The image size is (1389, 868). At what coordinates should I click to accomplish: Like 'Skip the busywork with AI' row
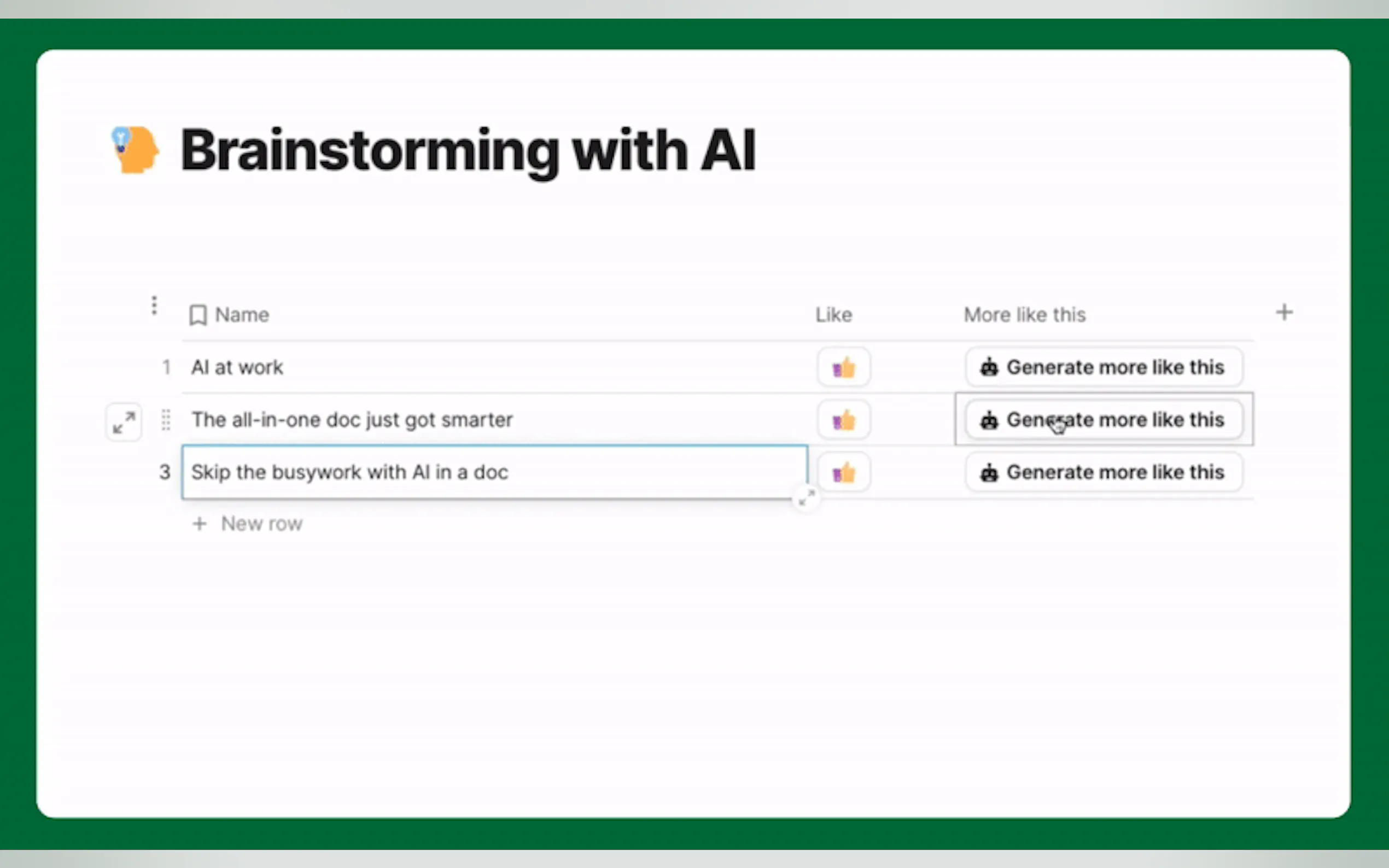843,473
